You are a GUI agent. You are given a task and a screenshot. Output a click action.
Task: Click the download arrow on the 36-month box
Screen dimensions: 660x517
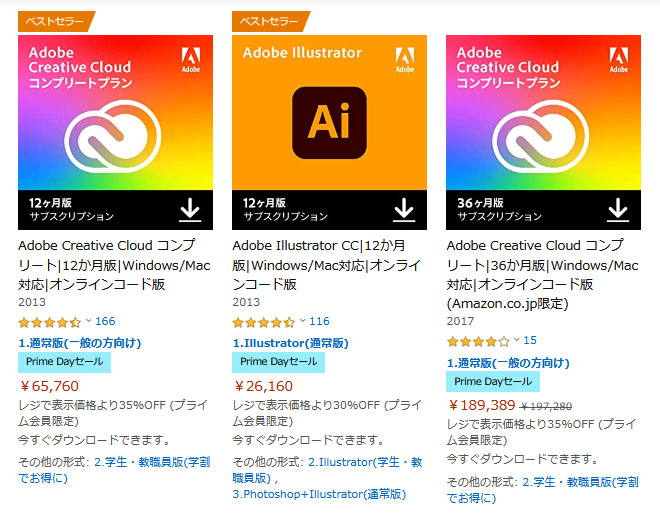pyautogui.click(x=618, y=208)
